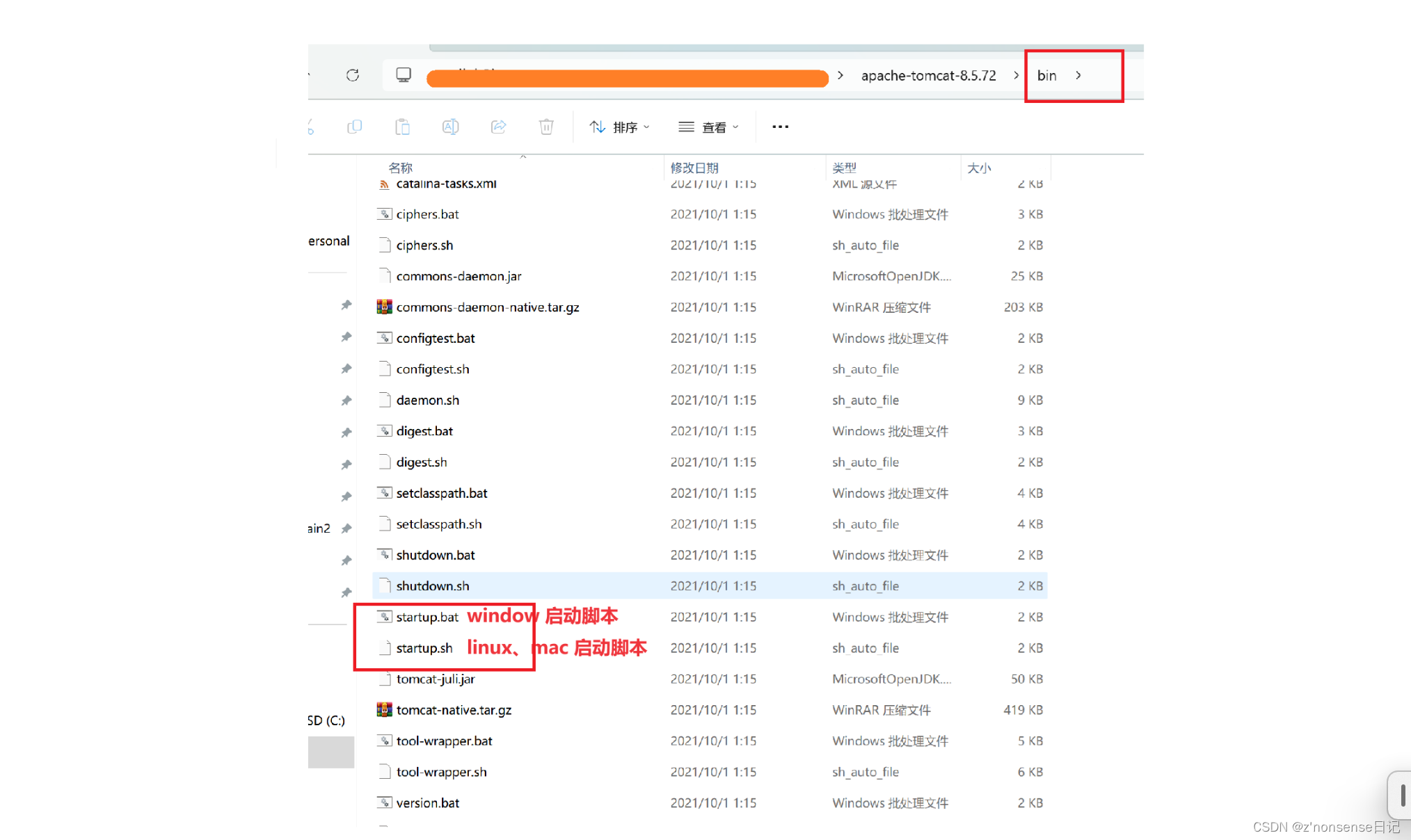This screenshot has height=840, width=1411.
Task: Click setclasspath.bat batch file icon
Action: [384, 493]
